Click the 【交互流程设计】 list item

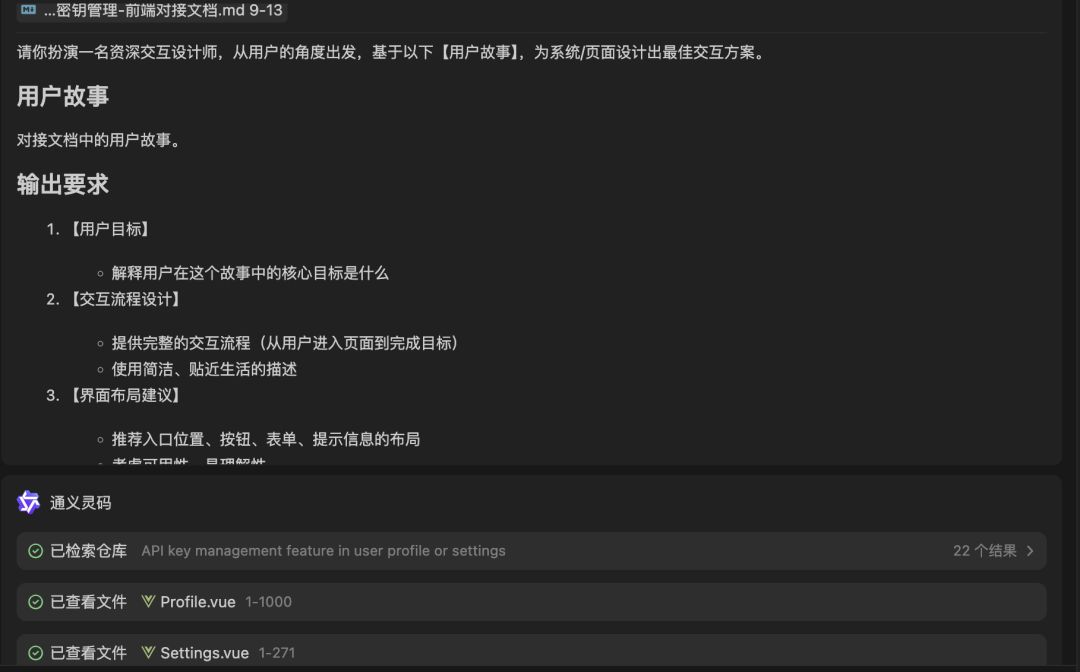tap(126, 300)
